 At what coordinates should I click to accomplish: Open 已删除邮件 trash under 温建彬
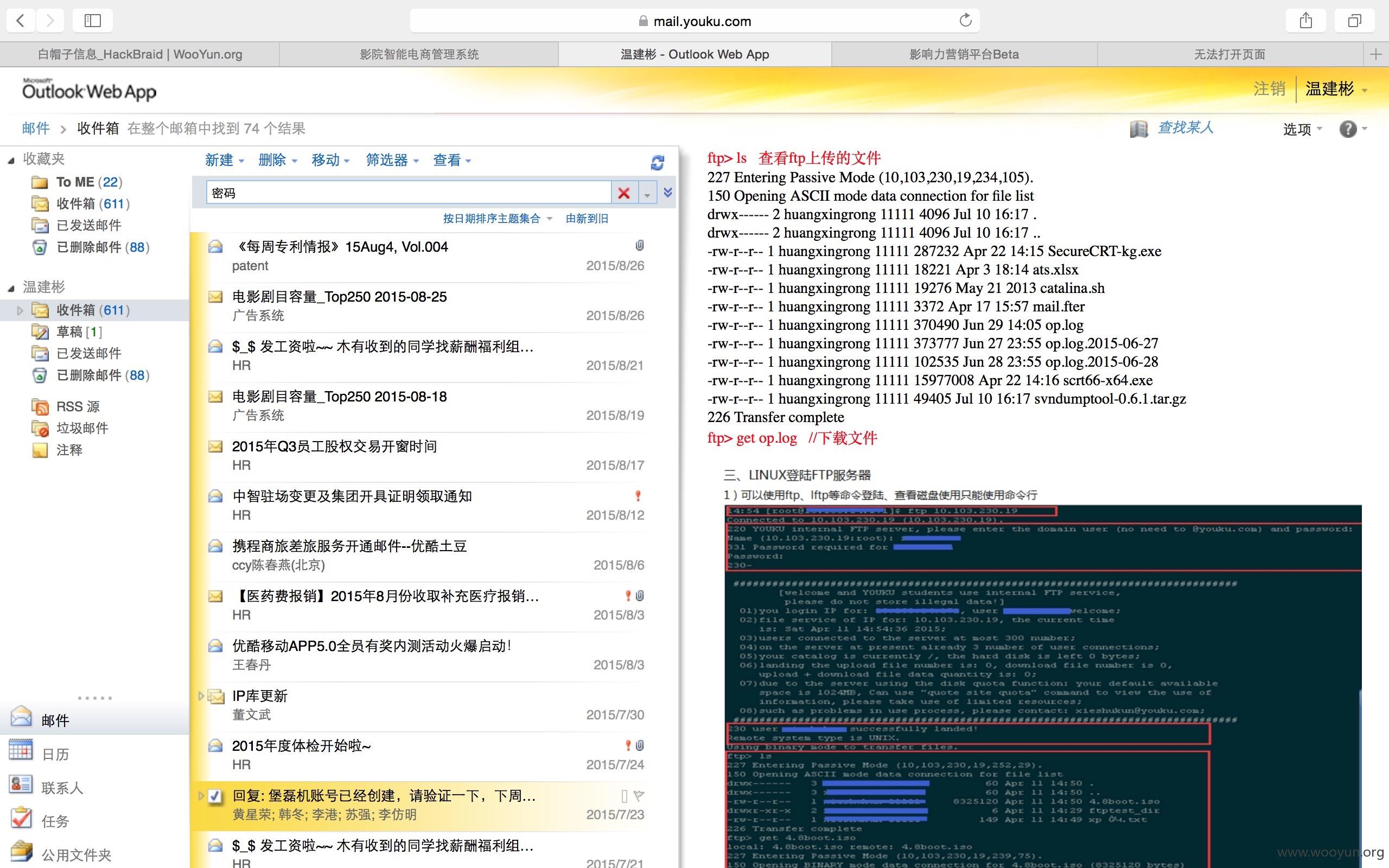click(x=91, y=375)
